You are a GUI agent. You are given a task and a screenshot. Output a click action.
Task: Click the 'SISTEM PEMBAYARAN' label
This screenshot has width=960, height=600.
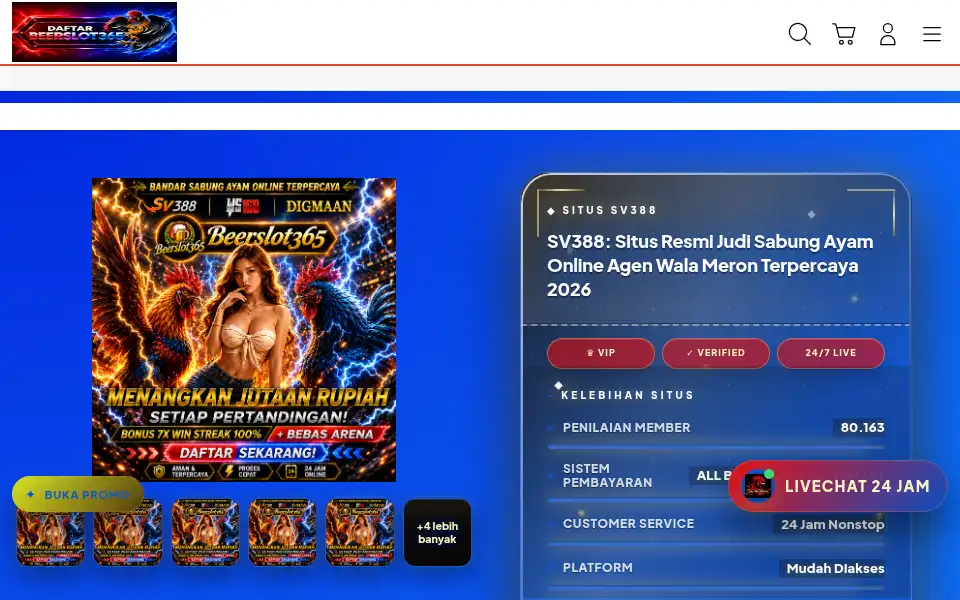coord(607,476)
